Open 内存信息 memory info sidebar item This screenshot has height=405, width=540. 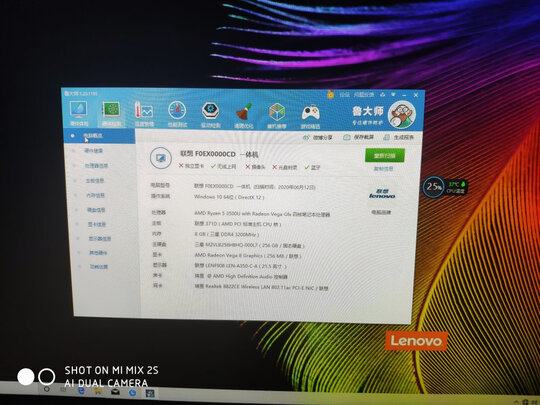click(95, 195)
